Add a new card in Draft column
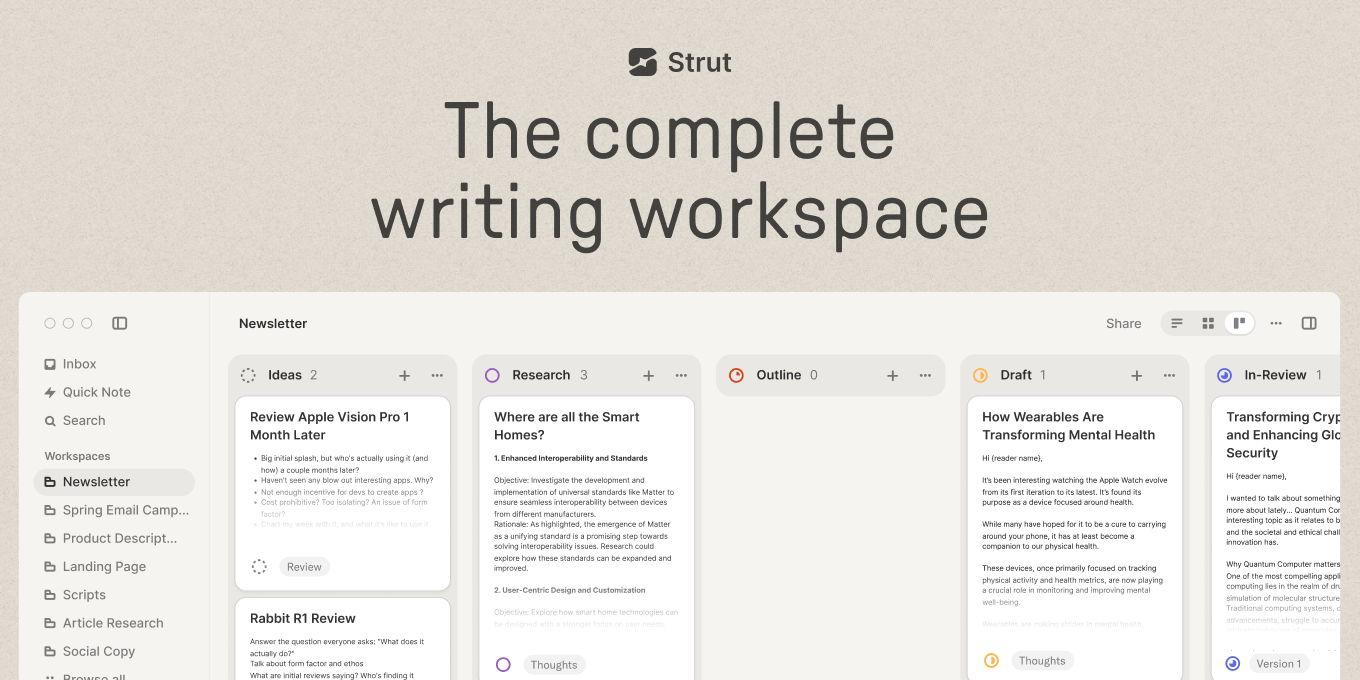This screenshot has height=680, width=1360. tap(1137, 376)
